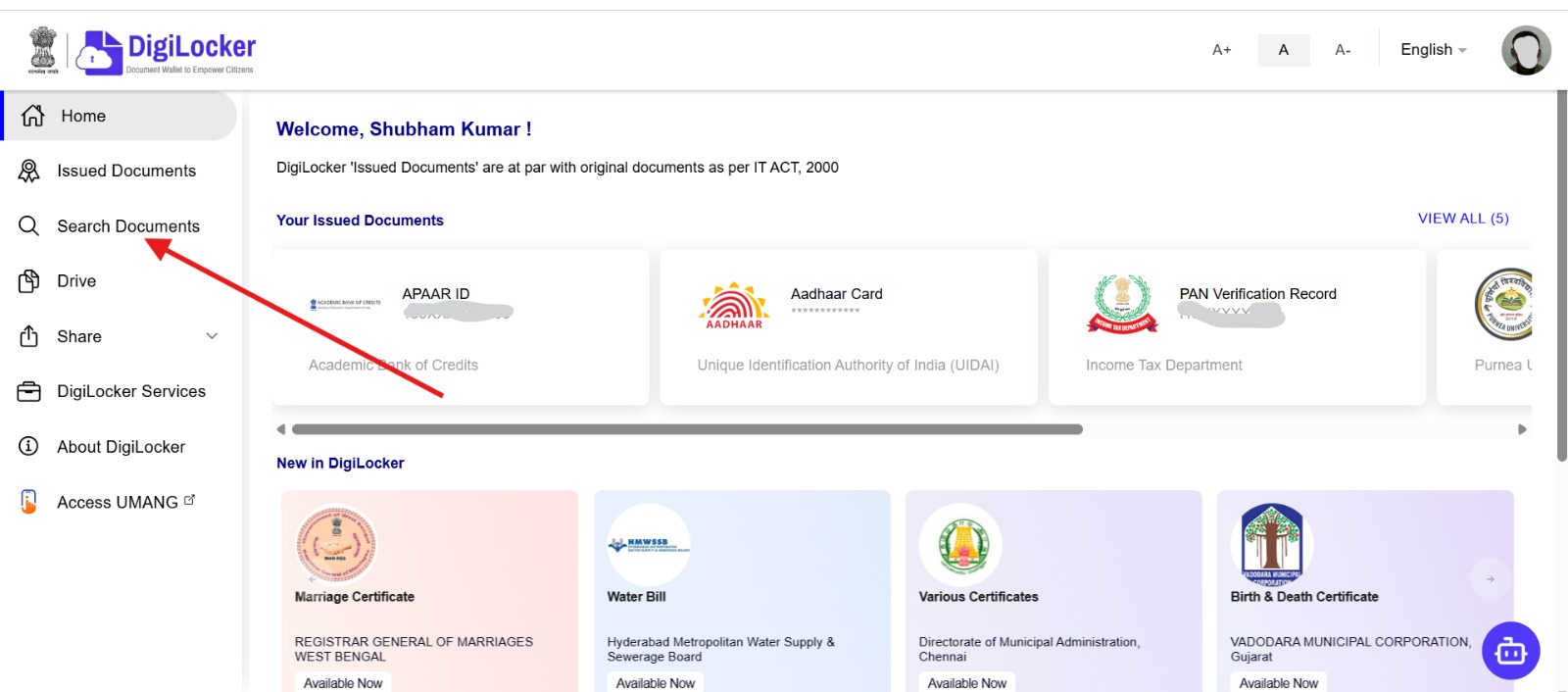This screenshot has height=692, width=1568.
Task: Click the Aadhaar logo
Action: pos(734,306)
